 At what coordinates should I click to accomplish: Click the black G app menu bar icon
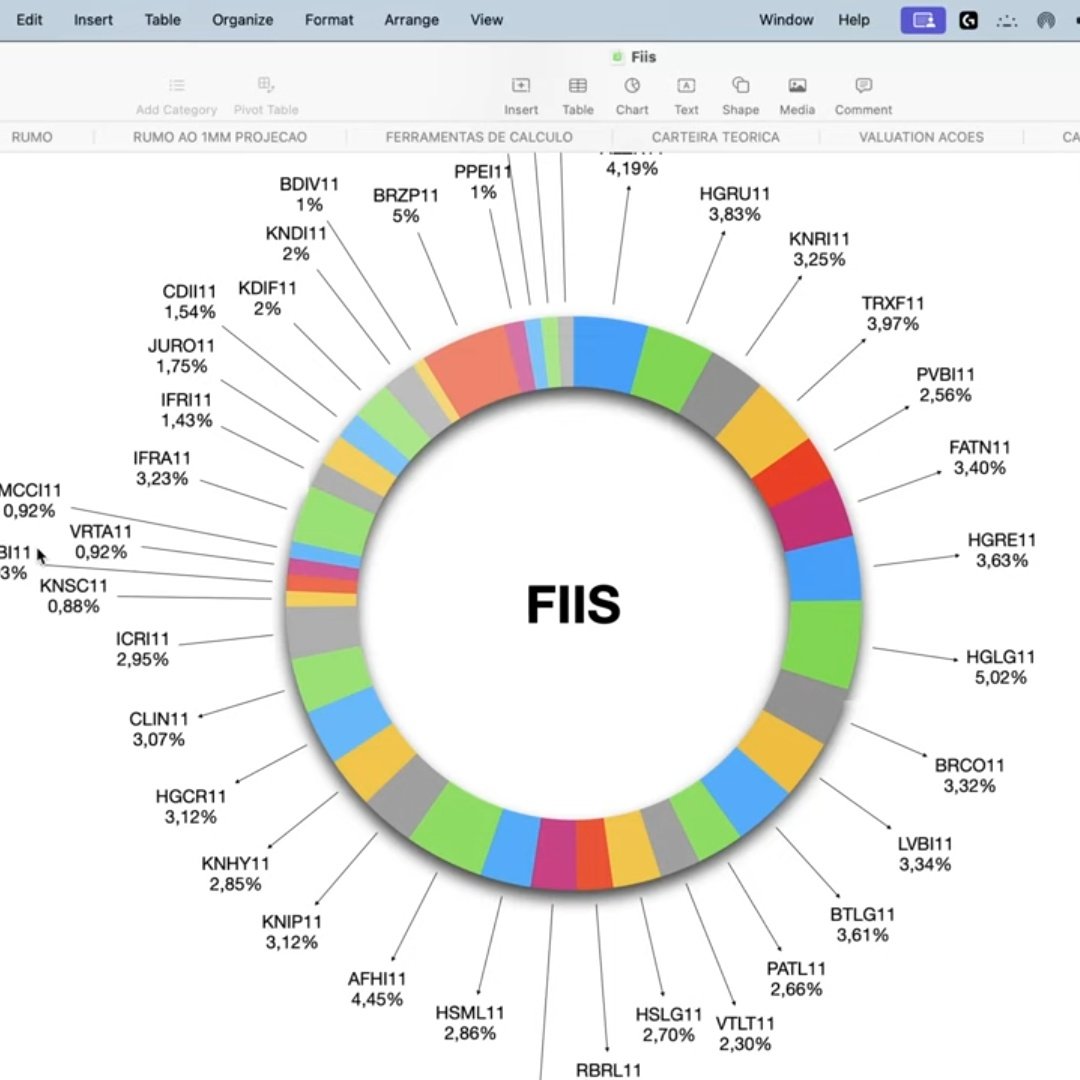click(968, 21)
